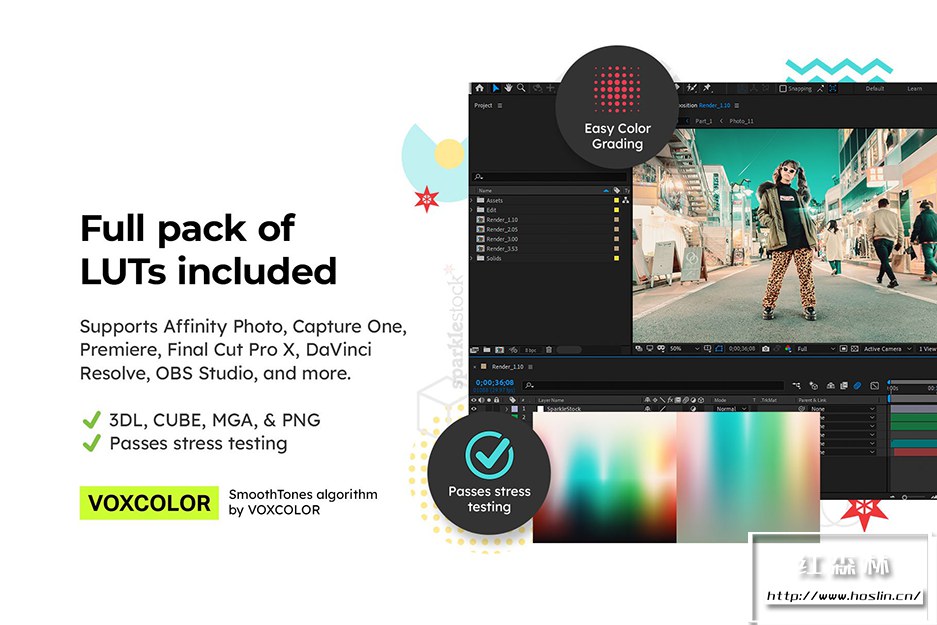Click the Photo_11 breadcrumb
This screenshot has width=937, height=625.
[x=741, y=121]
